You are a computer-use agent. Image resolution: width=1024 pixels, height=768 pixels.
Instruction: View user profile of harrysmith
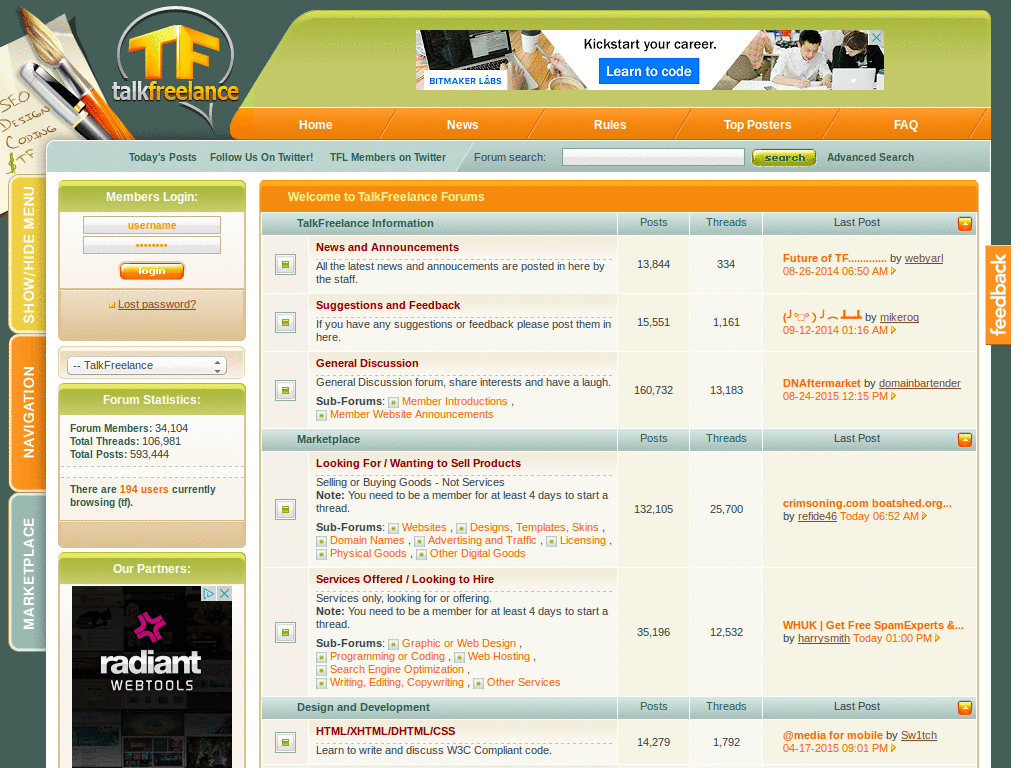pos(824,638)
